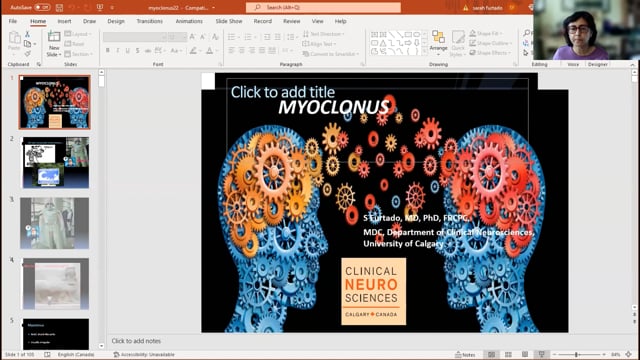Switch to the Design tab
This screenshot has height=360, width=640.
pos(116,21)
